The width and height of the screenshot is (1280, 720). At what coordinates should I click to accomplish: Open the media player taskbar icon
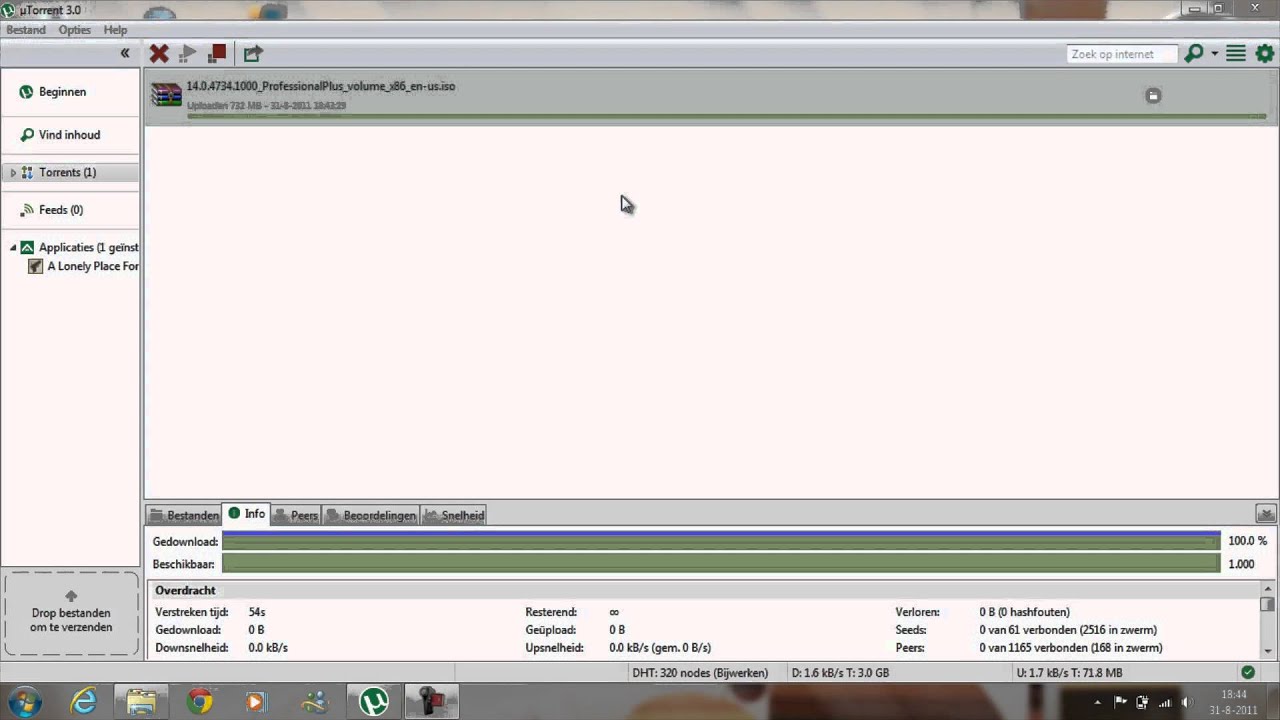pos(257,702)
